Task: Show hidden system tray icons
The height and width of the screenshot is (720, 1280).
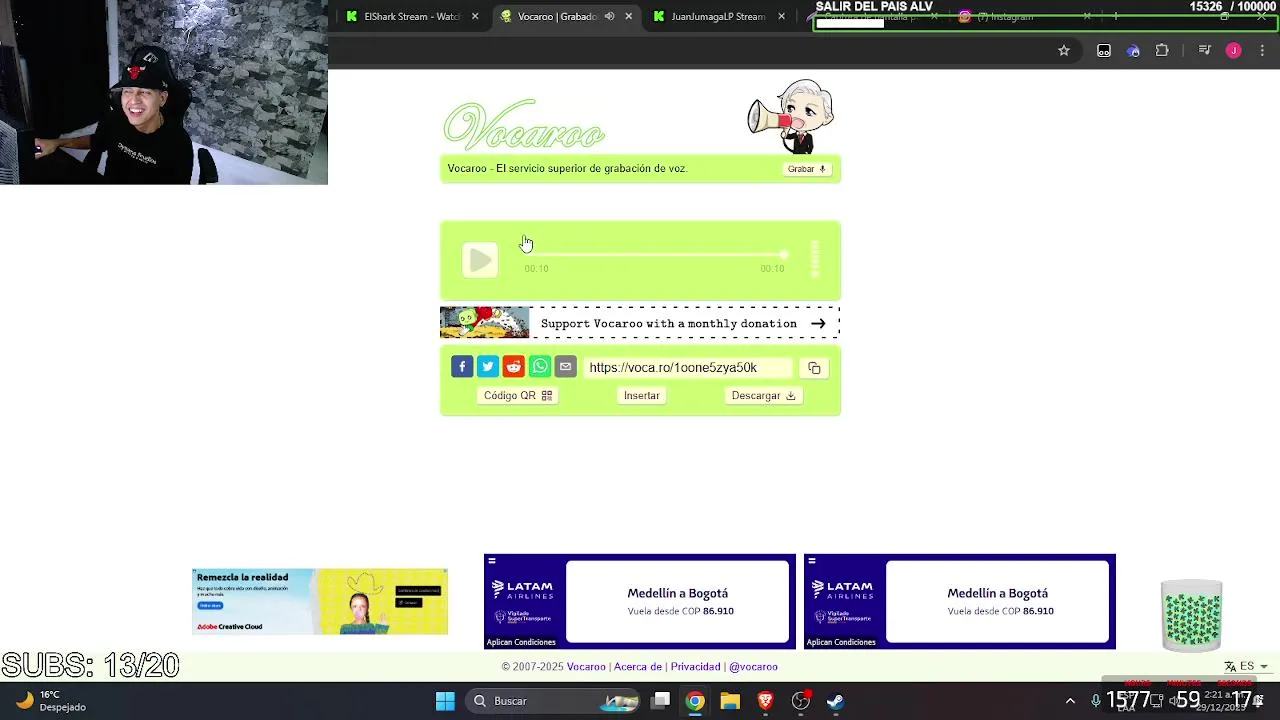Action: click(x=1070, y=701)
